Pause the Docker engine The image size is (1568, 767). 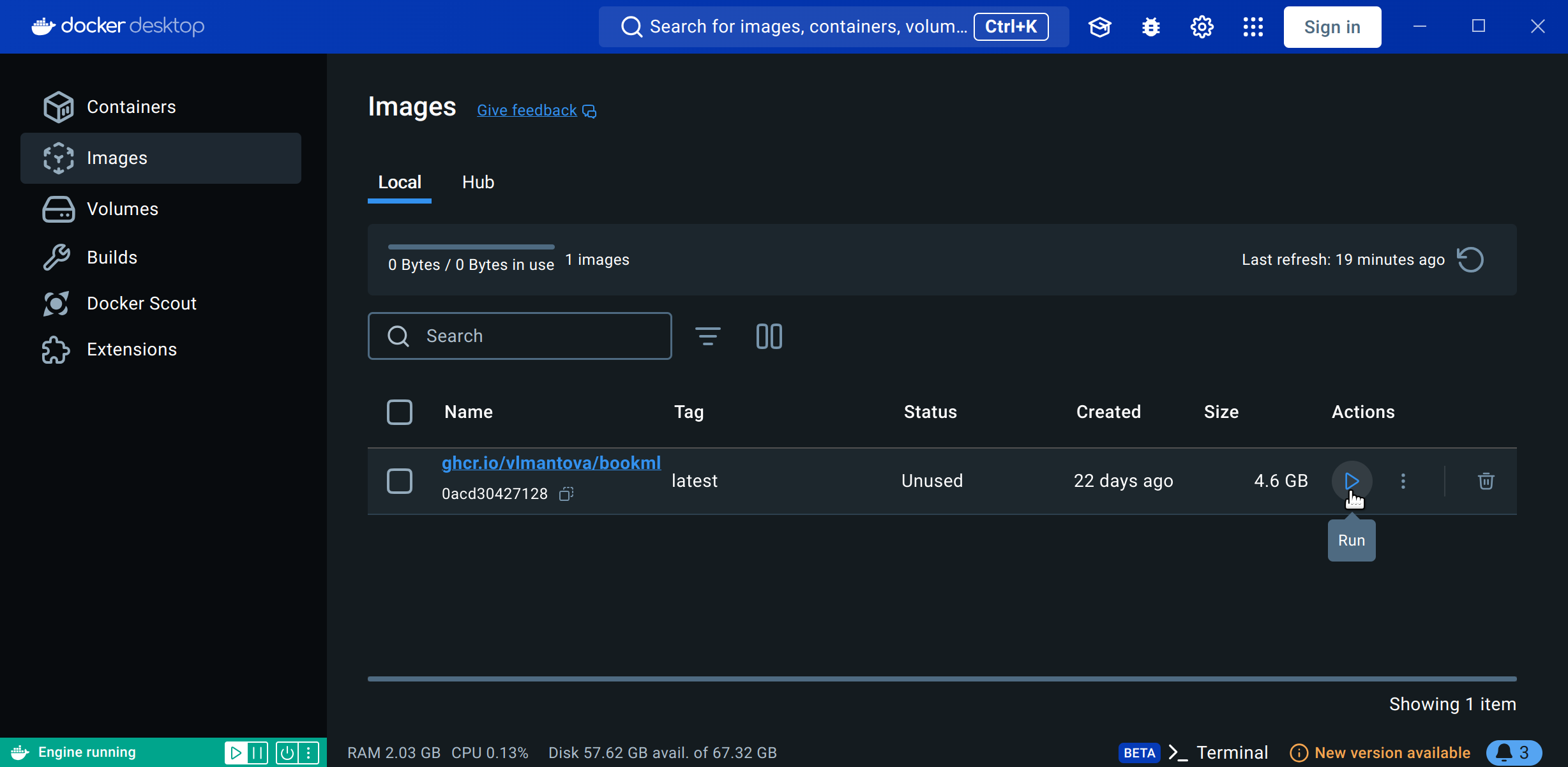(258, 752)
